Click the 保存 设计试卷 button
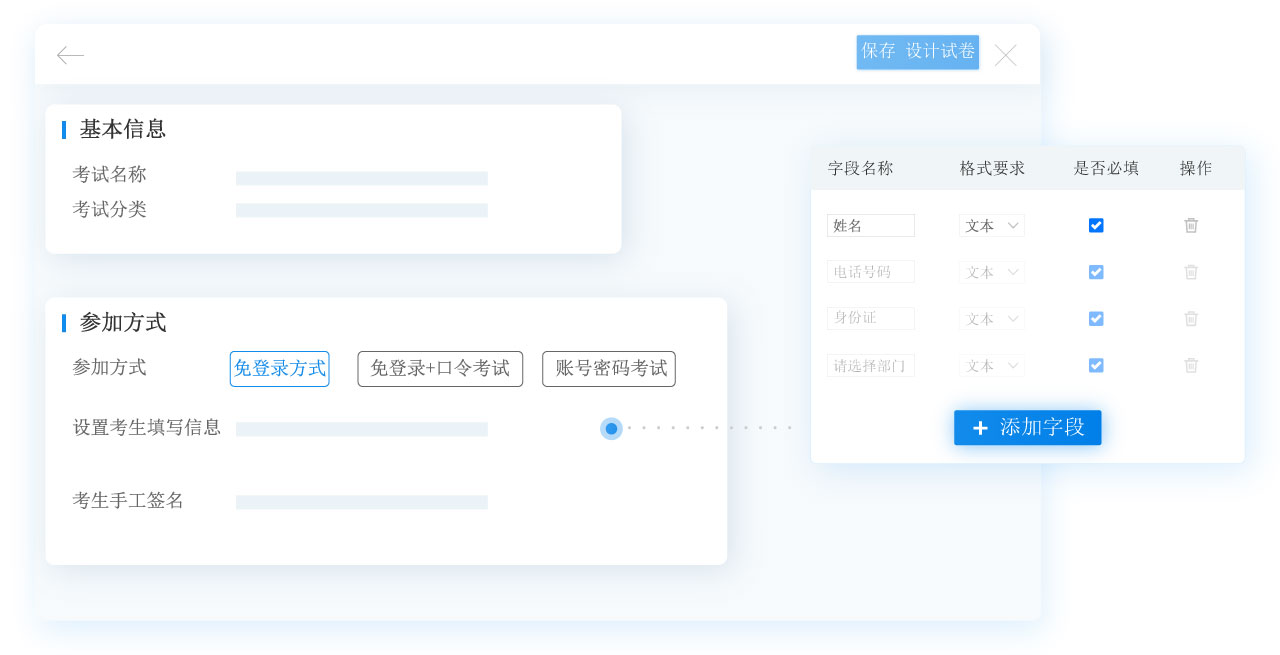The image size is (1280, 655). coord(917,52)
